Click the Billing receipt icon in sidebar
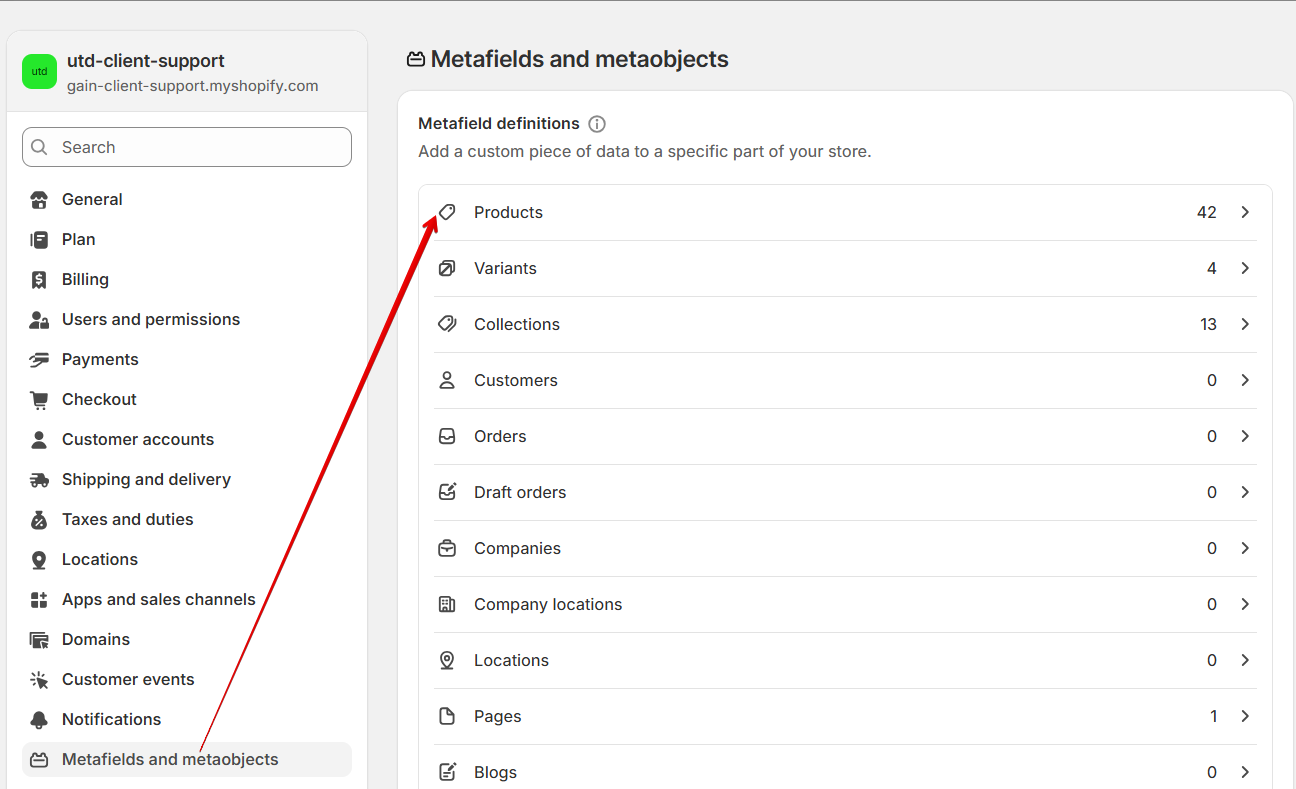1296x789 pixels. 39,280
